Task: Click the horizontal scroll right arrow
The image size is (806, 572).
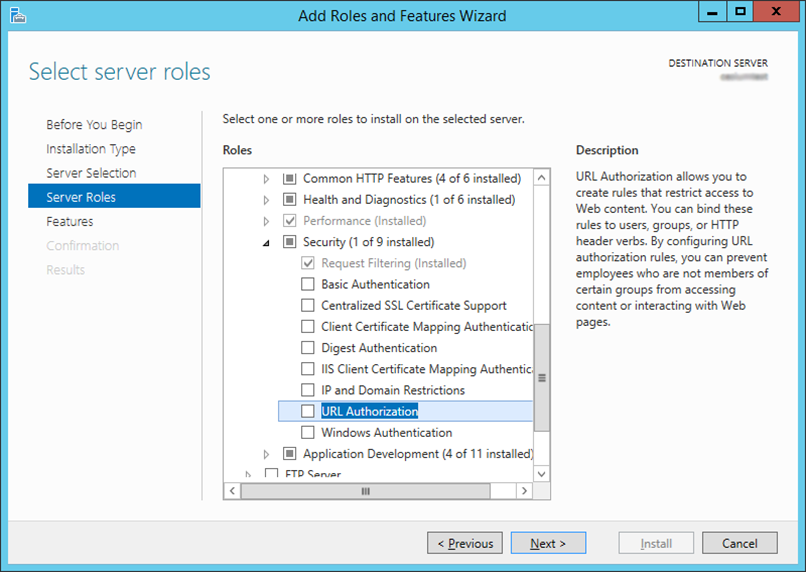Action: click(524, 491)
